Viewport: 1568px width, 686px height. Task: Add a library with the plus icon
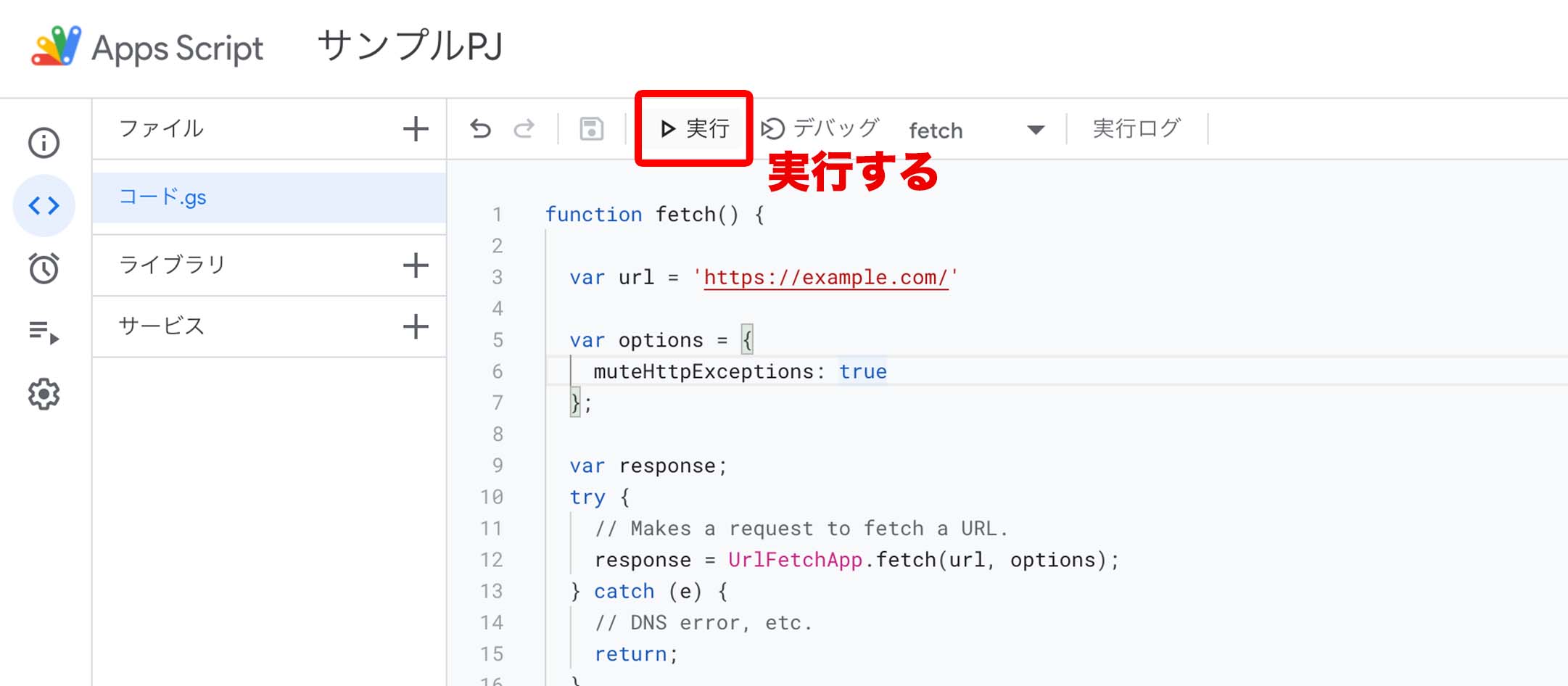(416, 265)
